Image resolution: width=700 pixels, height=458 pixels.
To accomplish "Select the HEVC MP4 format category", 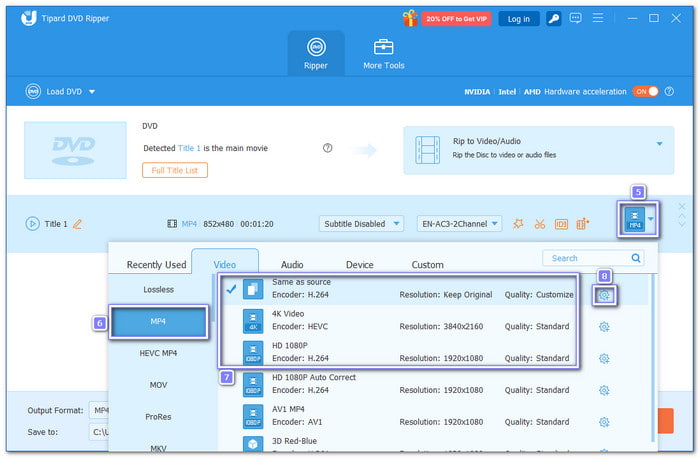I will click(x=158, y=353).
